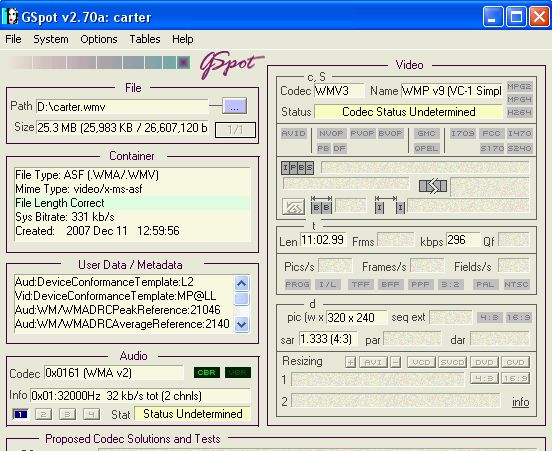This screenshot has height=451, width=552.
Task: Click the pic size field 320 x 240
Action: [356, 318]
